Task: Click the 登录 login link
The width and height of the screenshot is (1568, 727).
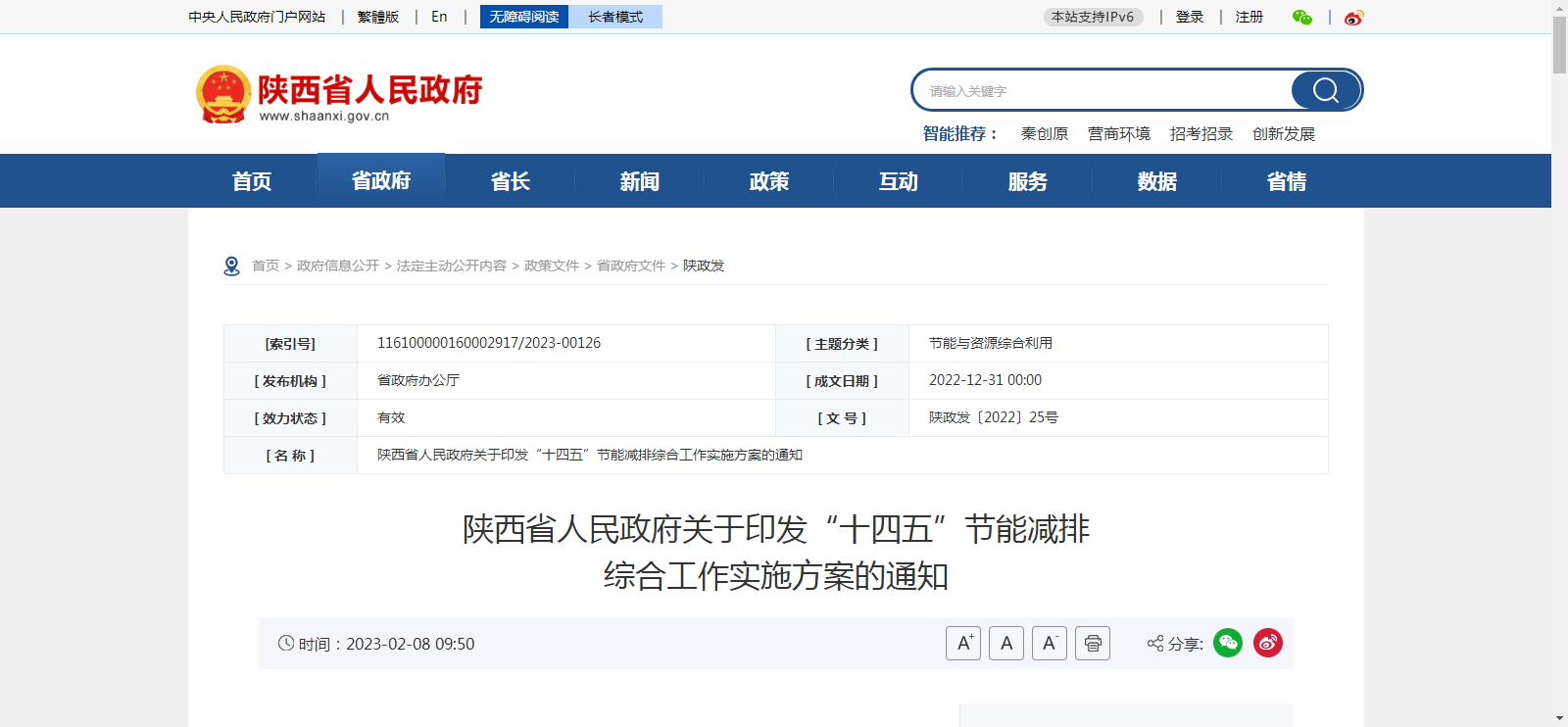Action: tap(1190, 17)
